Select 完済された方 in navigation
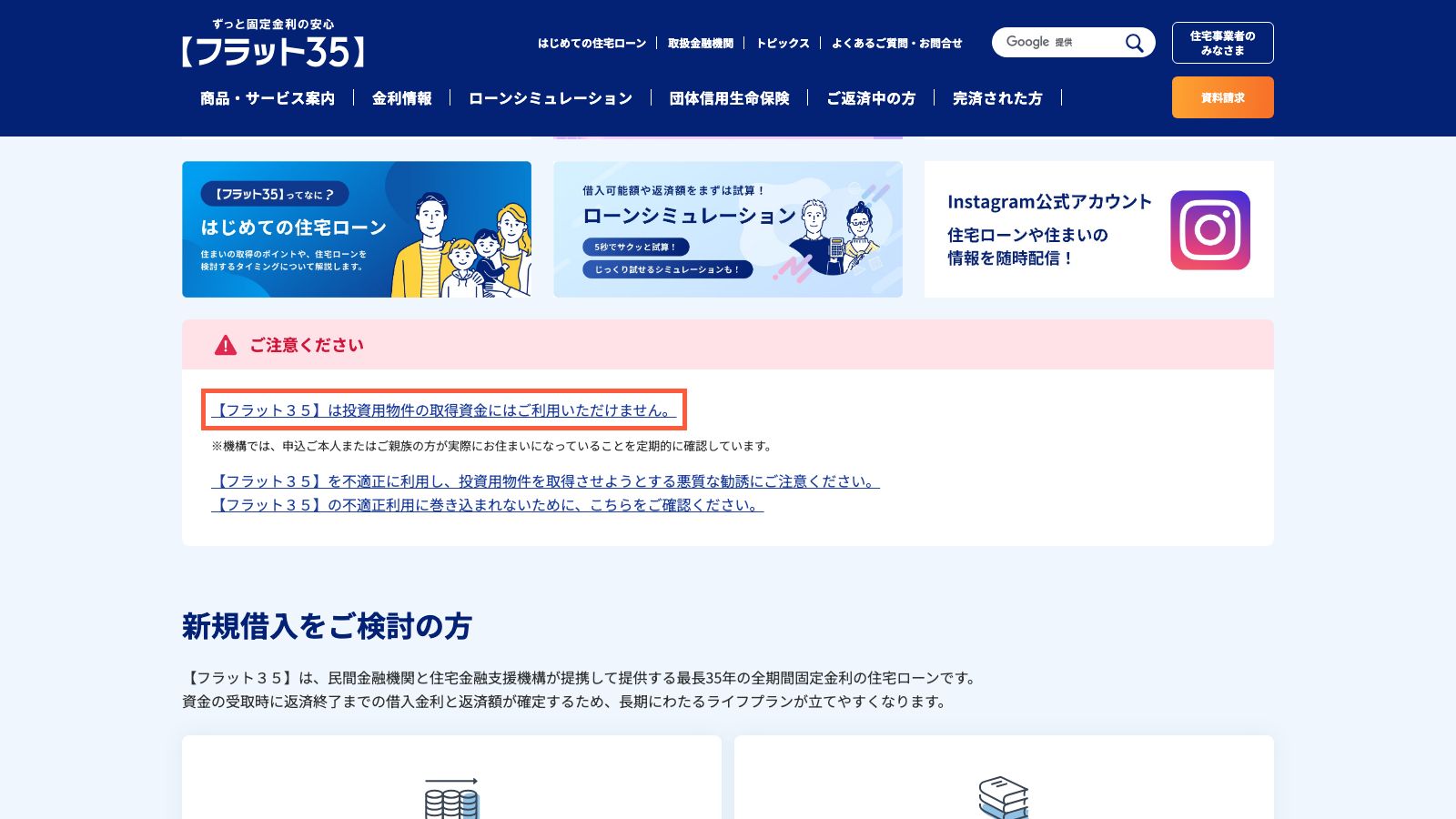 coord(997,98)
